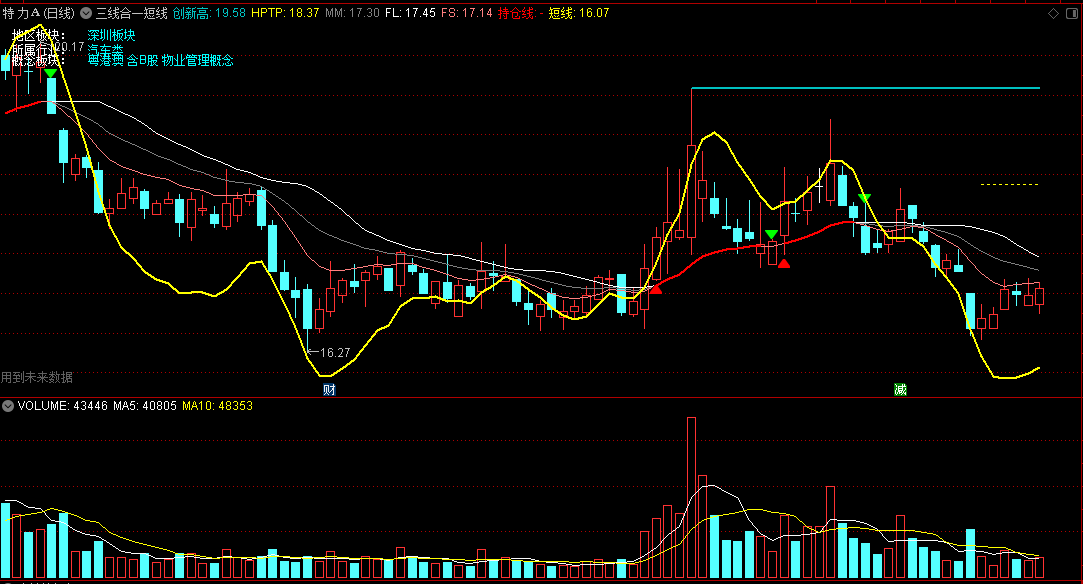The image size is (1083, 584).
Task: Click the cyan horizontal new-high line
Action: point(865,88)
